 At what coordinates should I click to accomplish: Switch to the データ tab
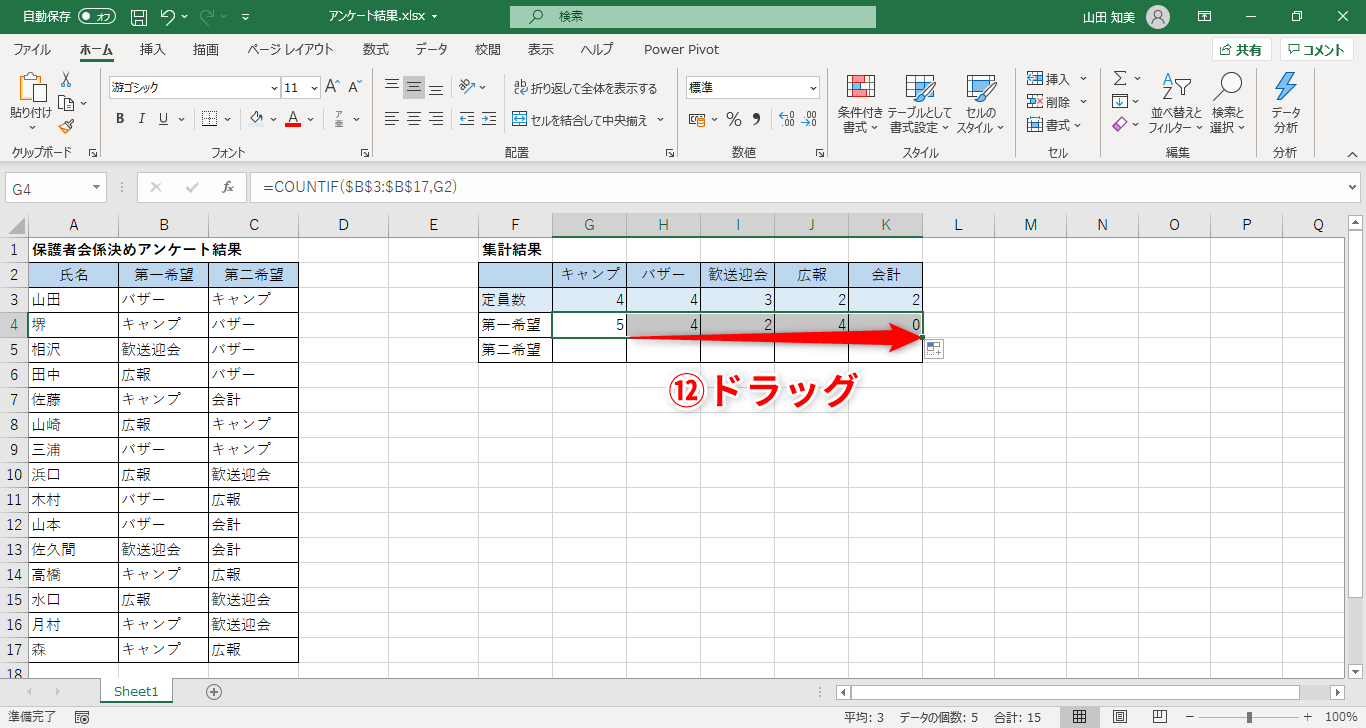432,50
